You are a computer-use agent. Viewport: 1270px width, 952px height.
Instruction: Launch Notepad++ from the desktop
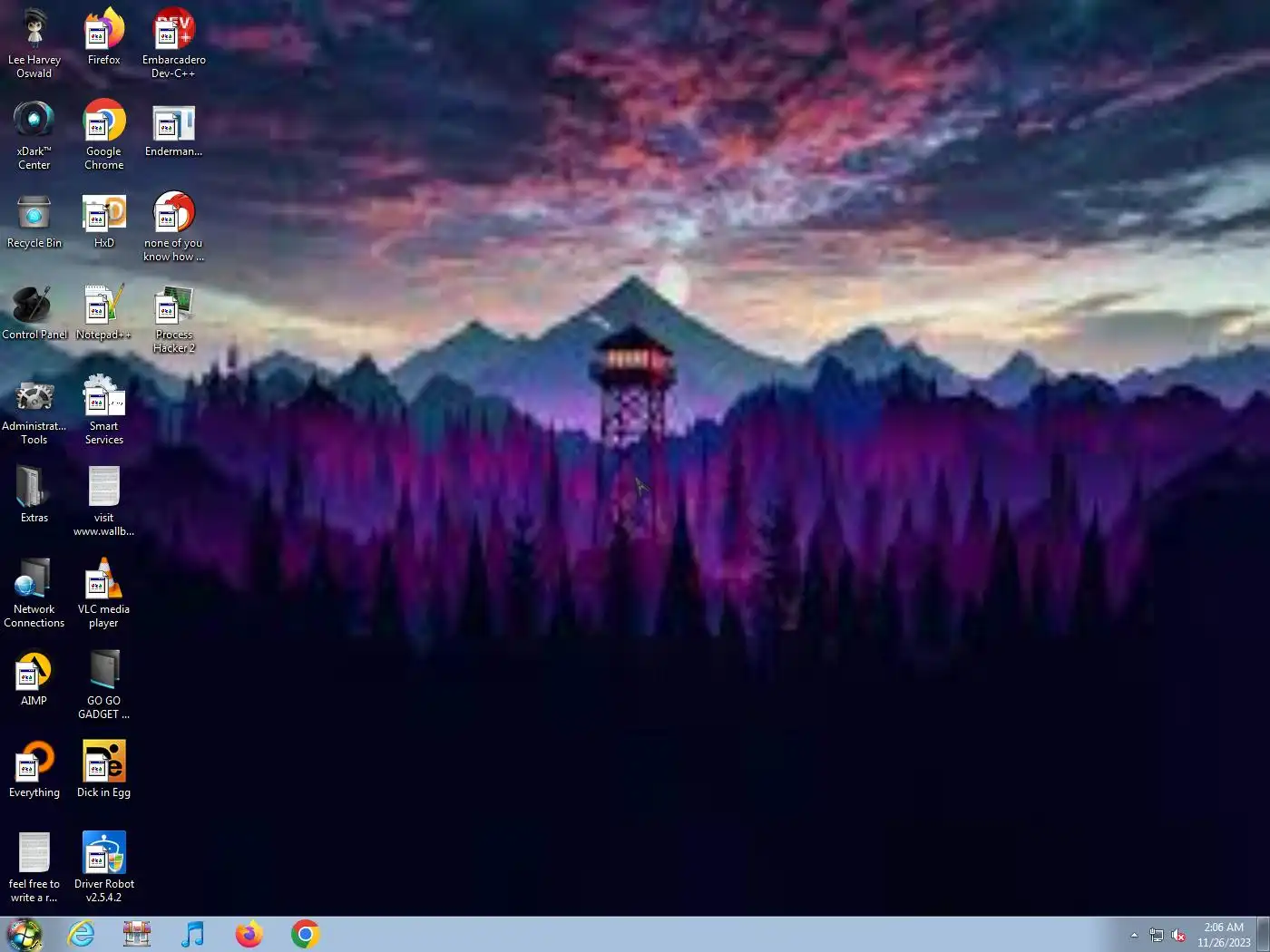104,311
